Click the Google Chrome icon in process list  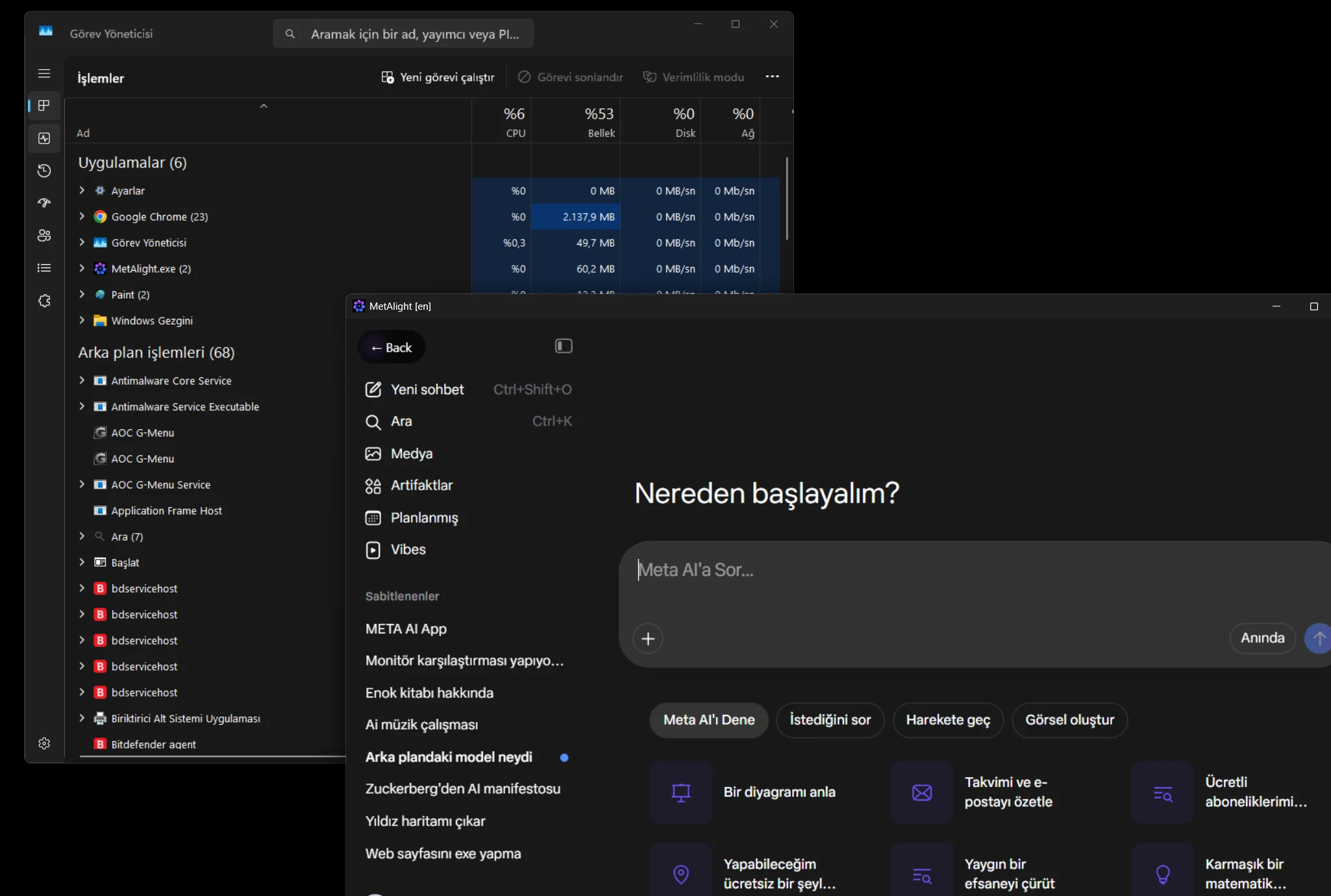point(100,217)
